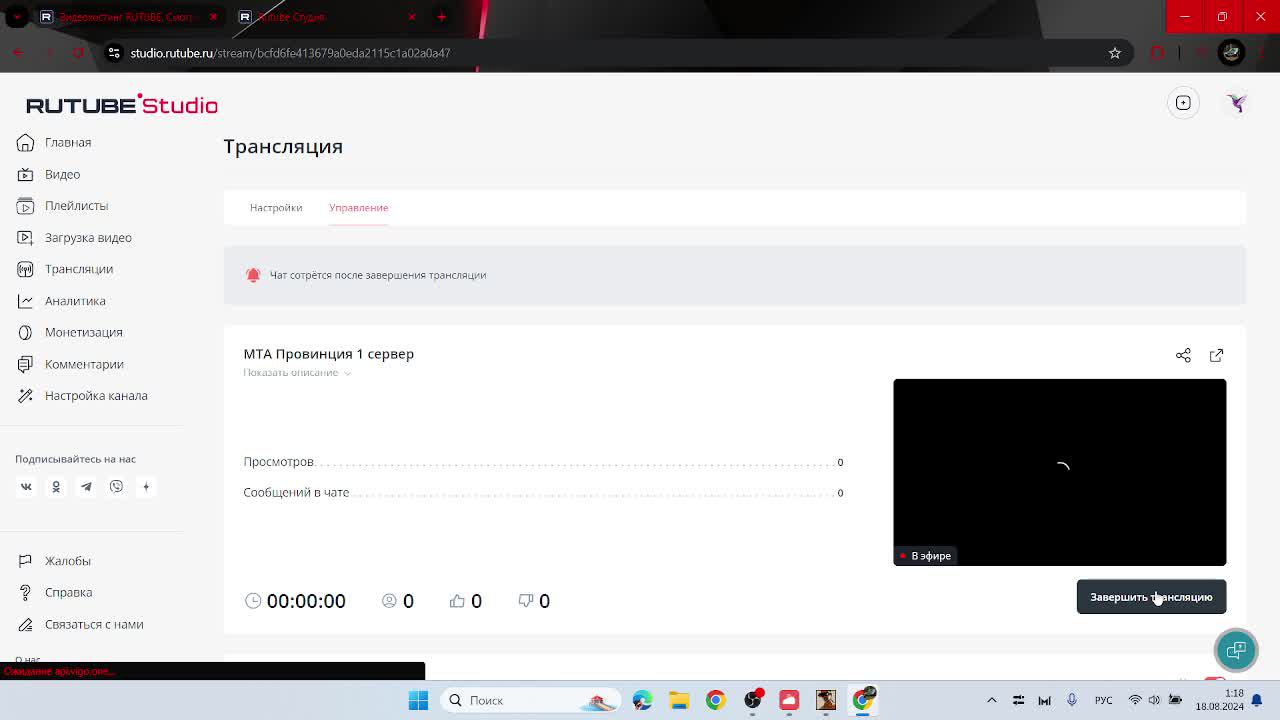Click the VK social icon
The height and width of the screenshot is (720, 1280).
tap(26, 487)
